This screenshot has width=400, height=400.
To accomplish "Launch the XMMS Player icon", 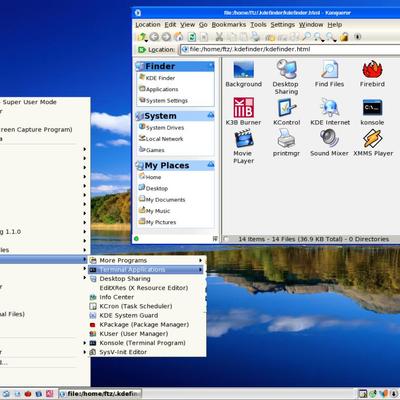I will (x=373, y=138).
